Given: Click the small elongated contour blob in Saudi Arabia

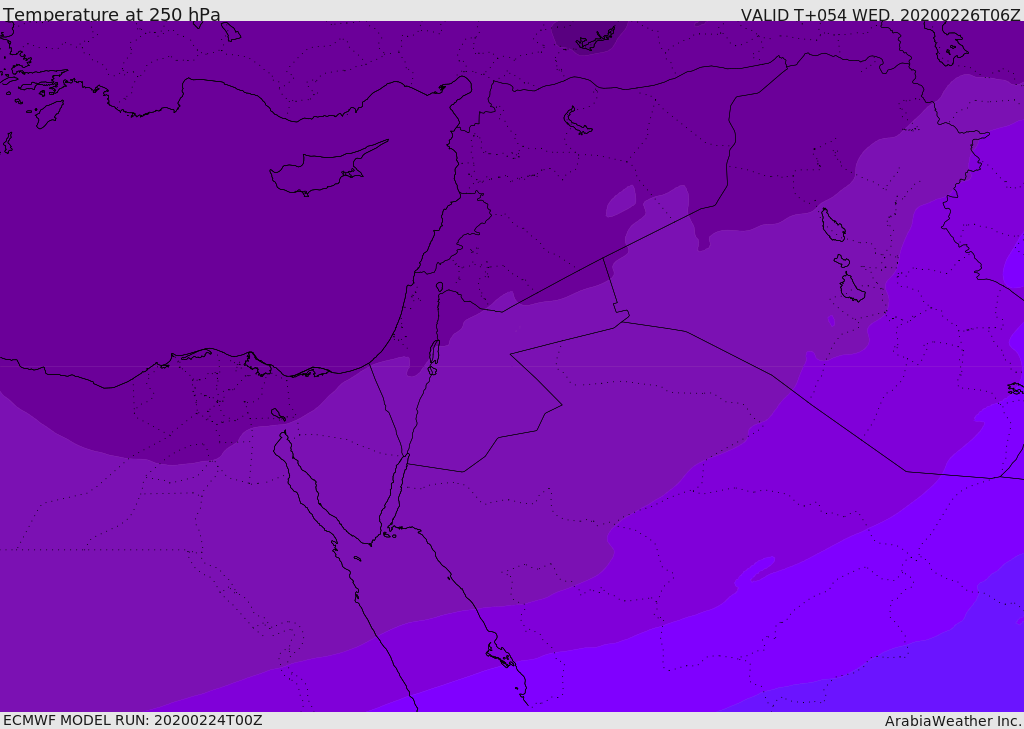Looking at the screenshot, I should pos(756,568).
